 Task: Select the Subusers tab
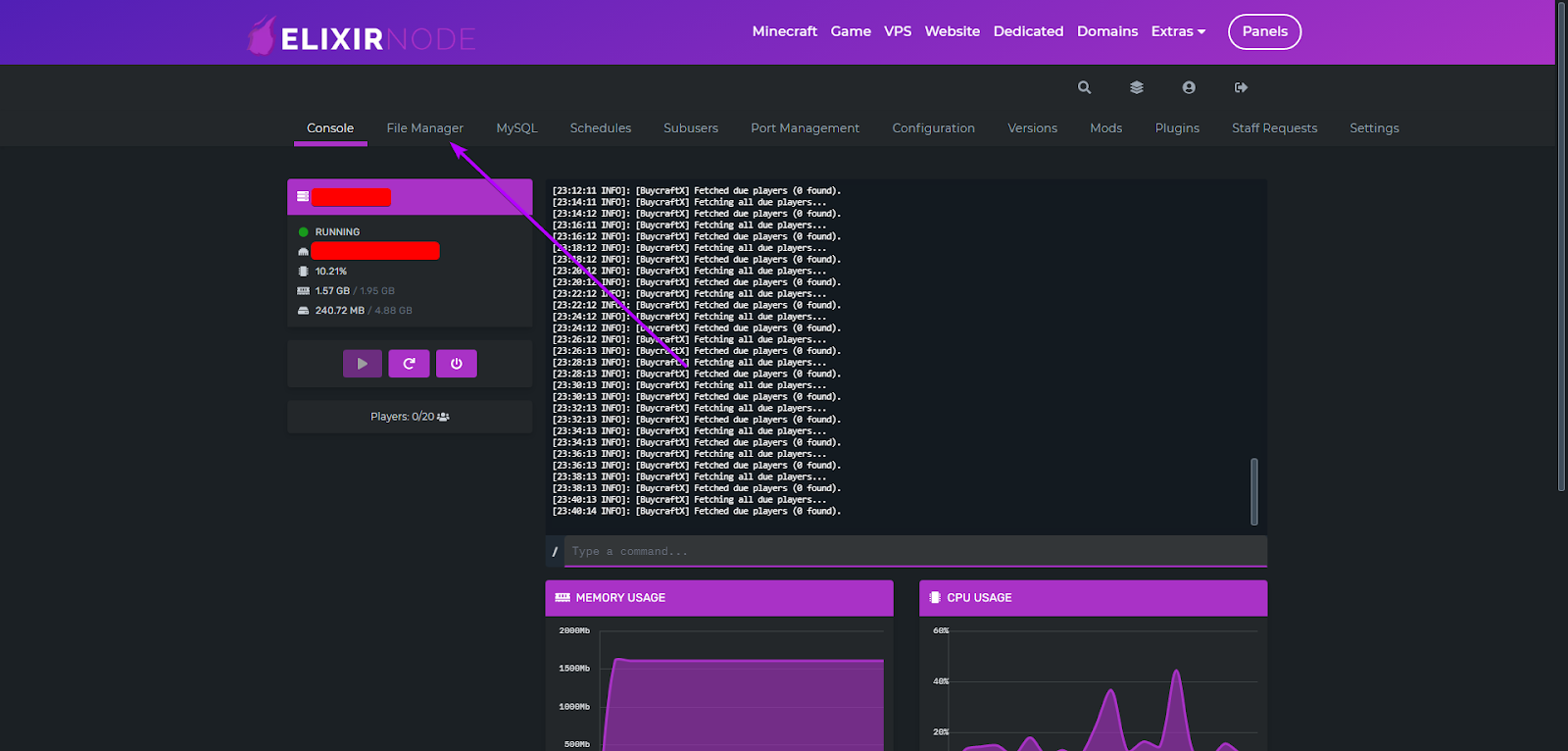pyautogui.click(x=691, y=128)
